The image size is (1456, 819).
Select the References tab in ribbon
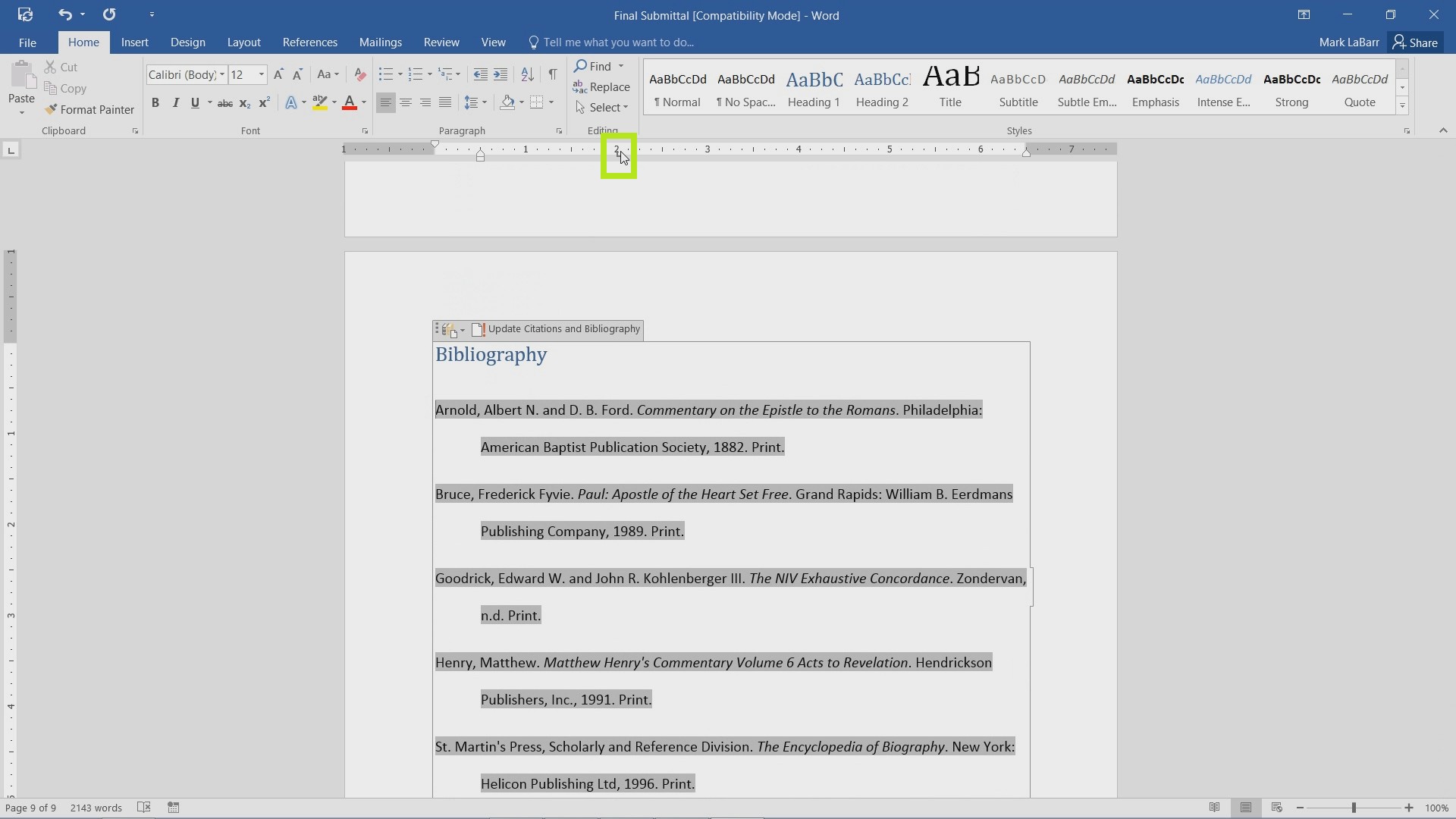point(309,42)
